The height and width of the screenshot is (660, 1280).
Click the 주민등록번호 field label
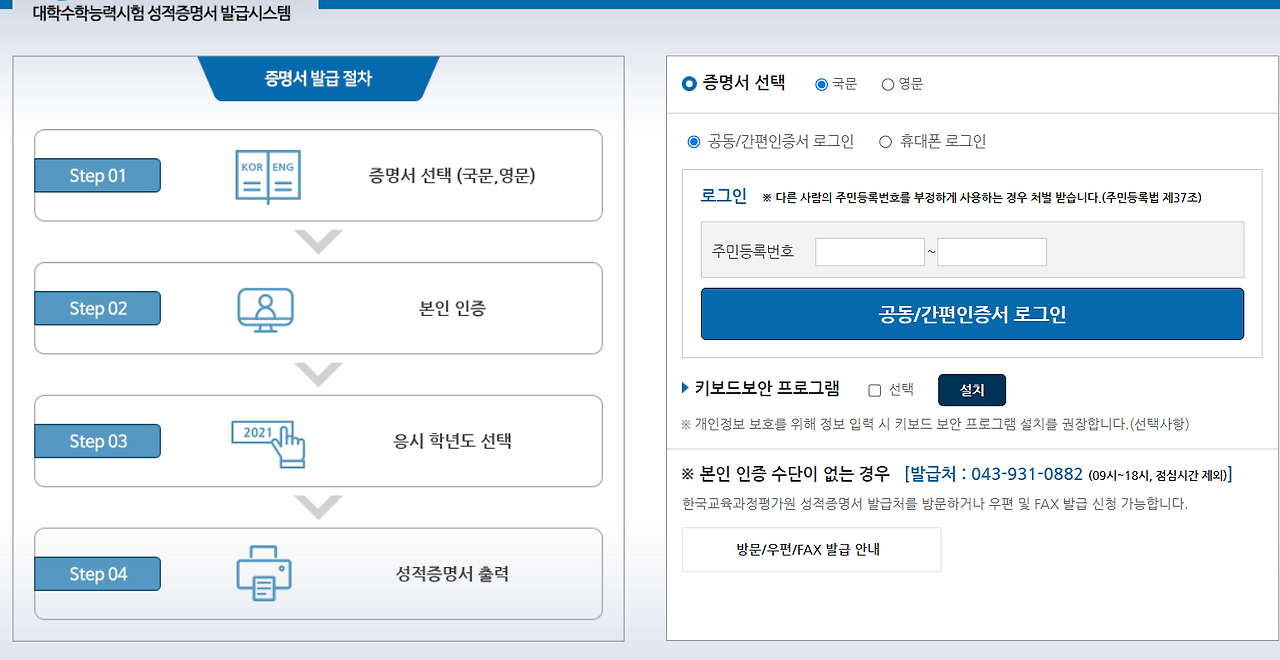point(753,251)
